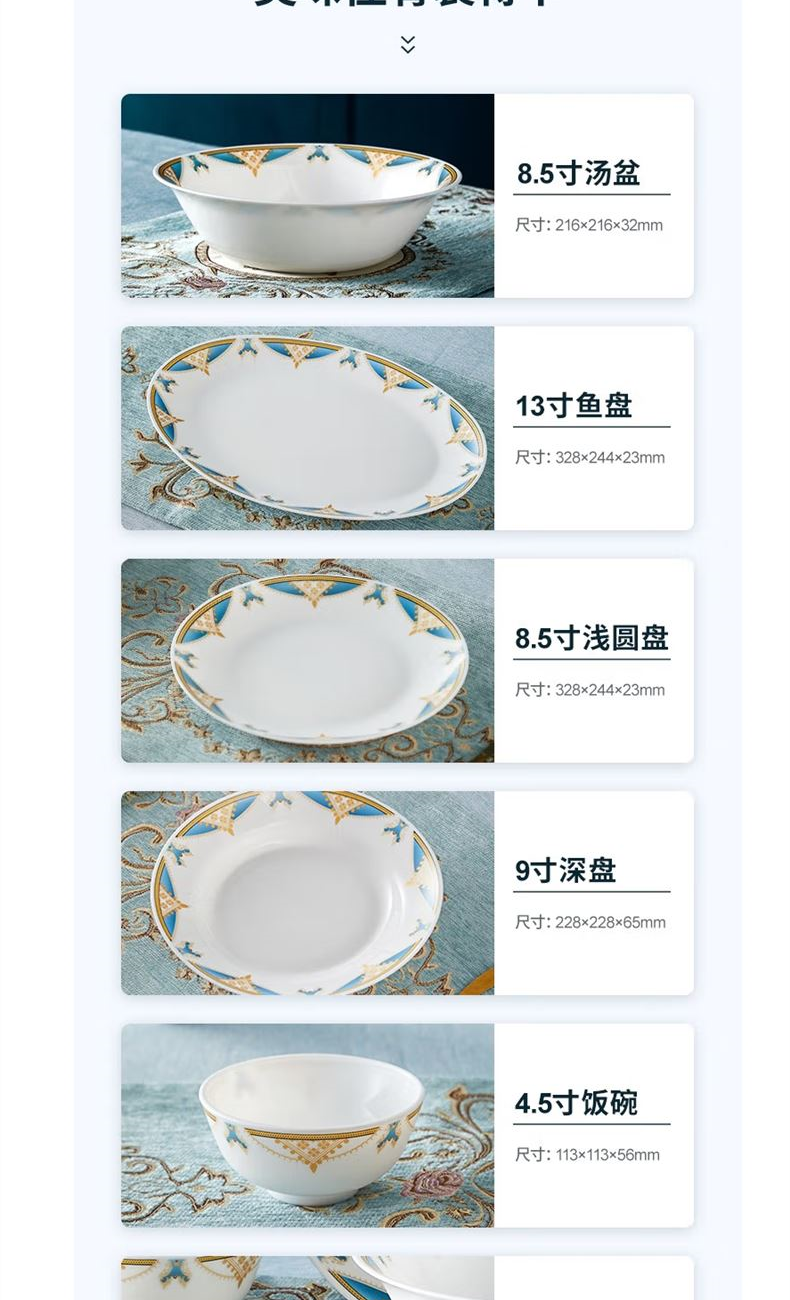Click the underline below 4.5寸饭碗 title
Screen dimensions: 790x1300
click(x=592, y=1124)
